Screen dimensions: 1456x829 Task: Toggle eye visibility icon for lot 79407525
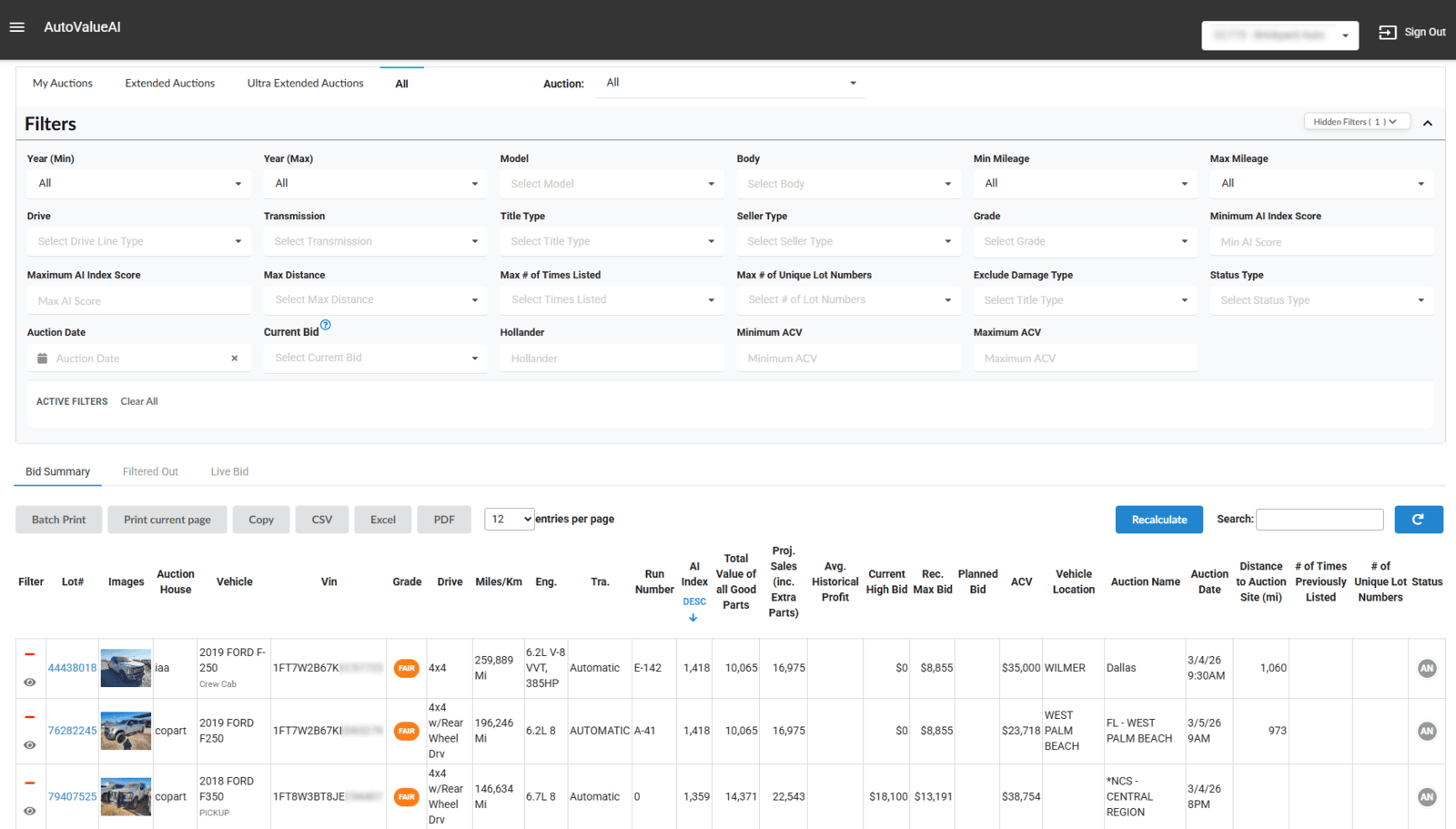click(x=30, y=811)
